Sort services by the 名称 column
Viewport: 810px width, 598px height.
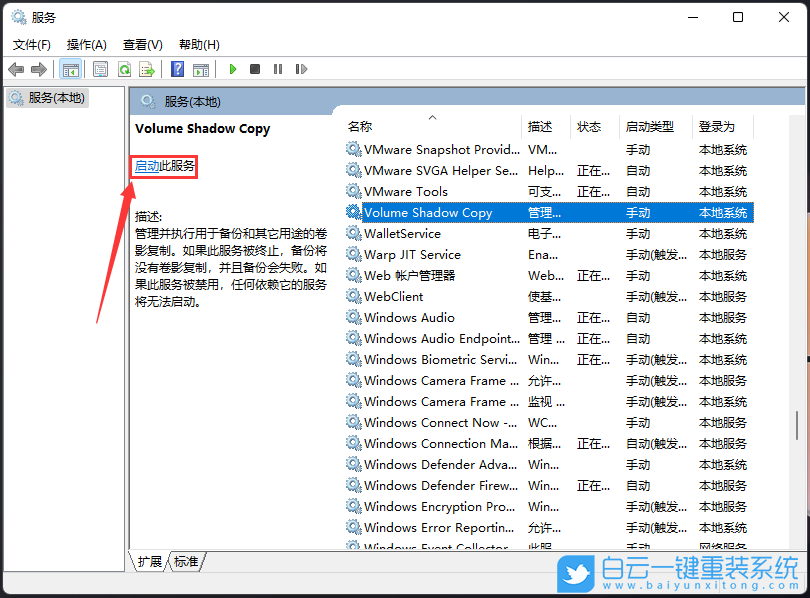pos(361,126)
